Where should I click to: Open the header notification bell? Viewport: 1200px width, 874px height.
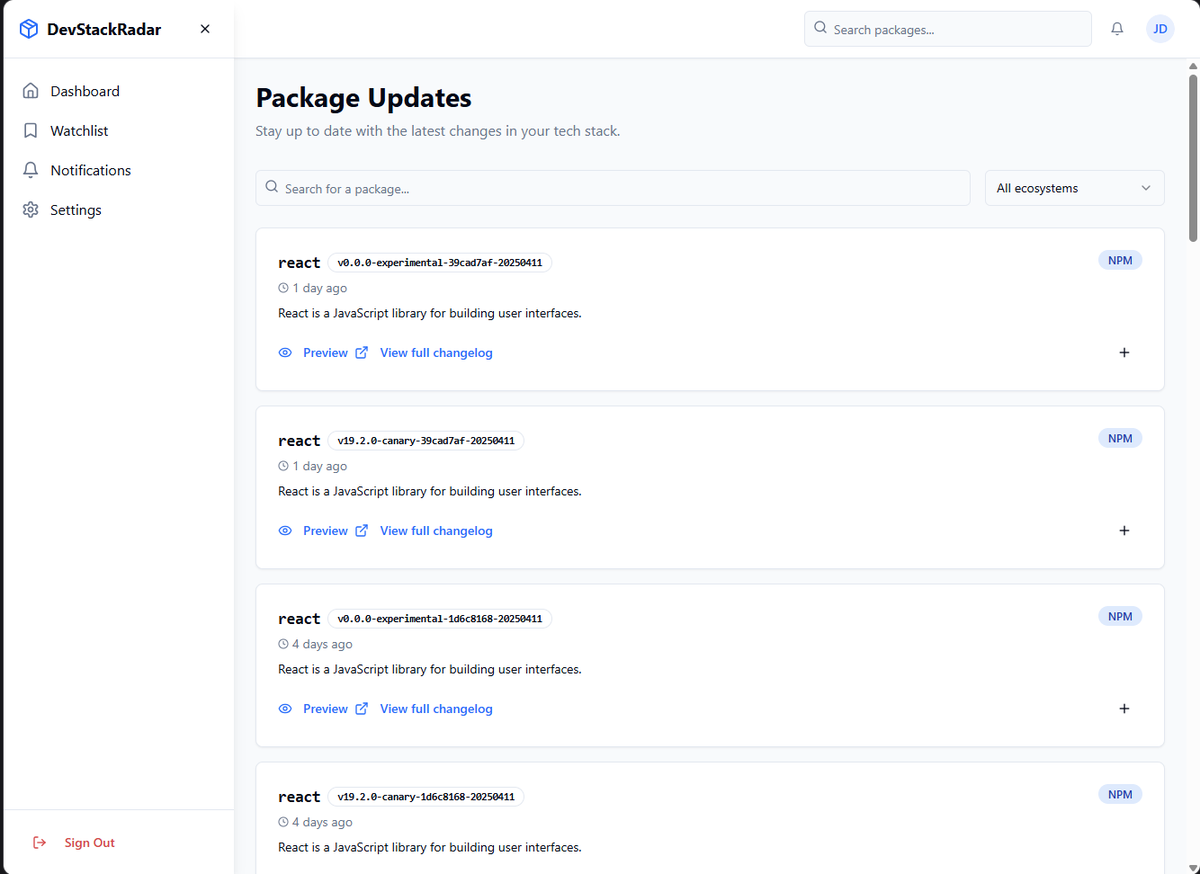1117,29
